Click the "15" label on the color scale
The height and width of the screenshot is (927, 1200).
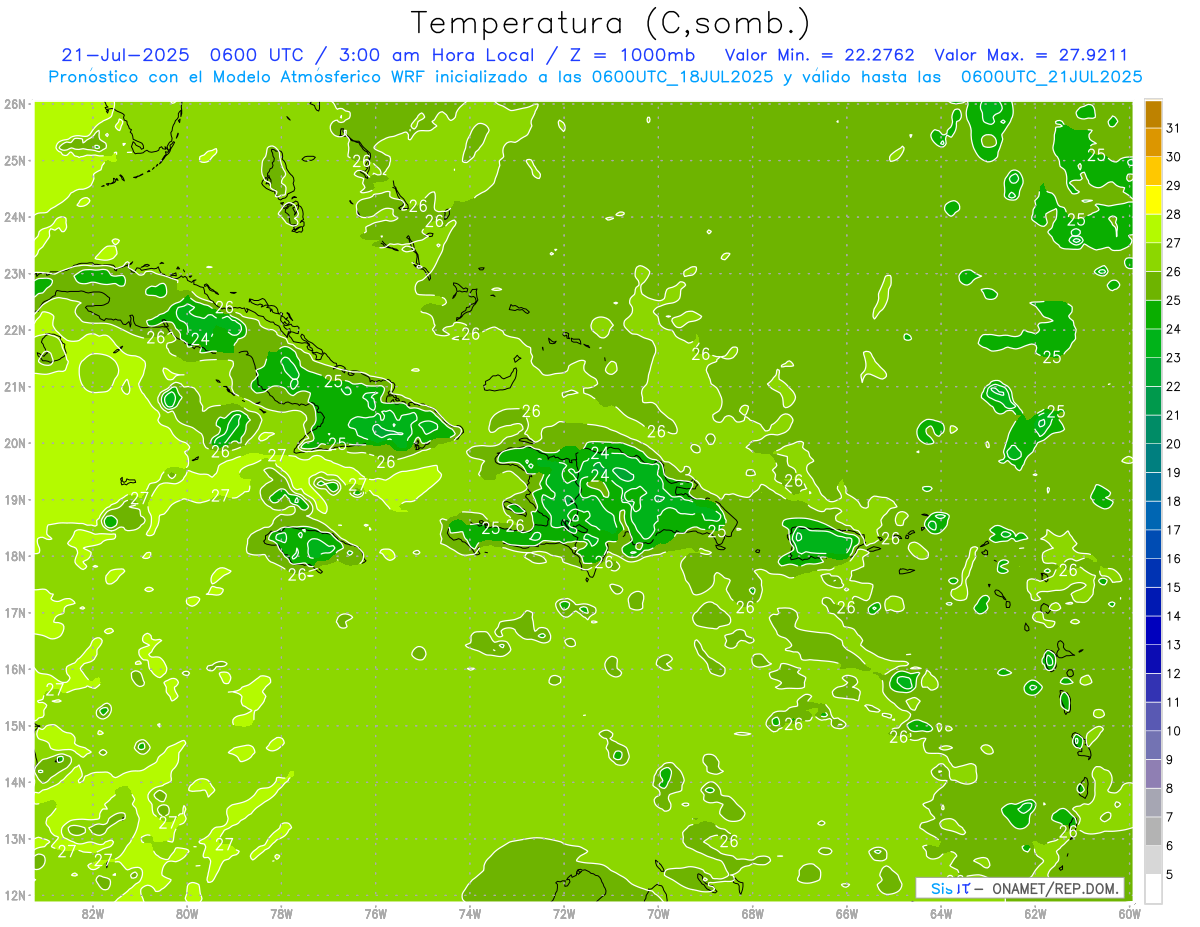1173,587
